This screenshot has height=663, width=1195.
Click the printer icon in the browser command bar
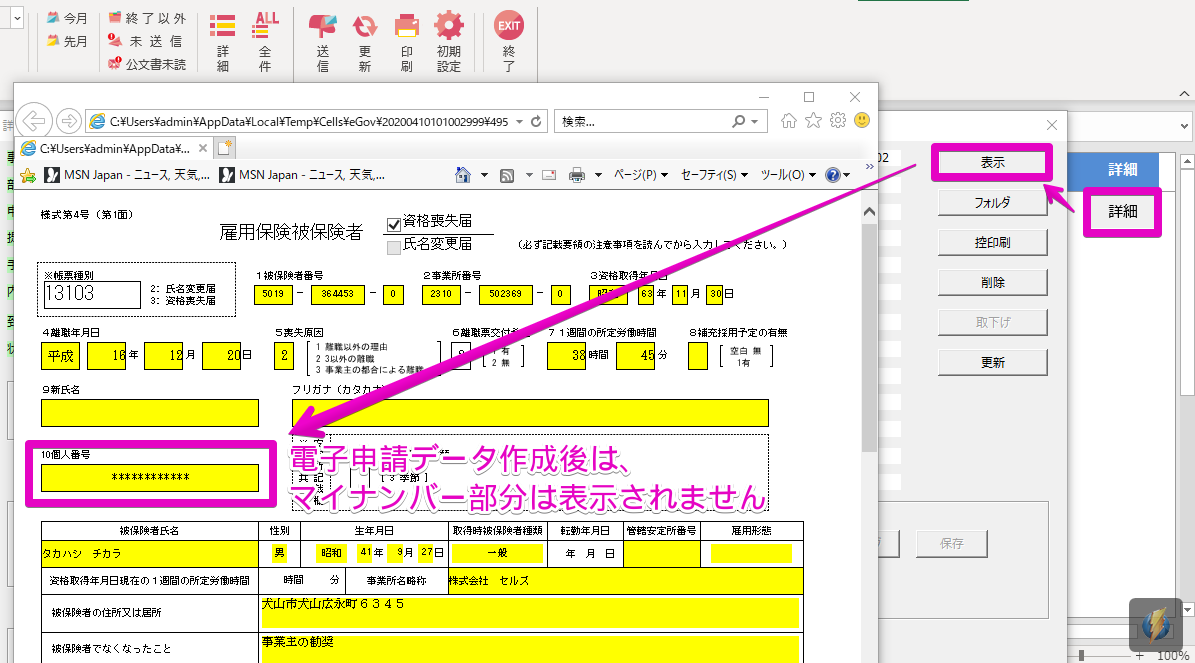tap(577, 175)
